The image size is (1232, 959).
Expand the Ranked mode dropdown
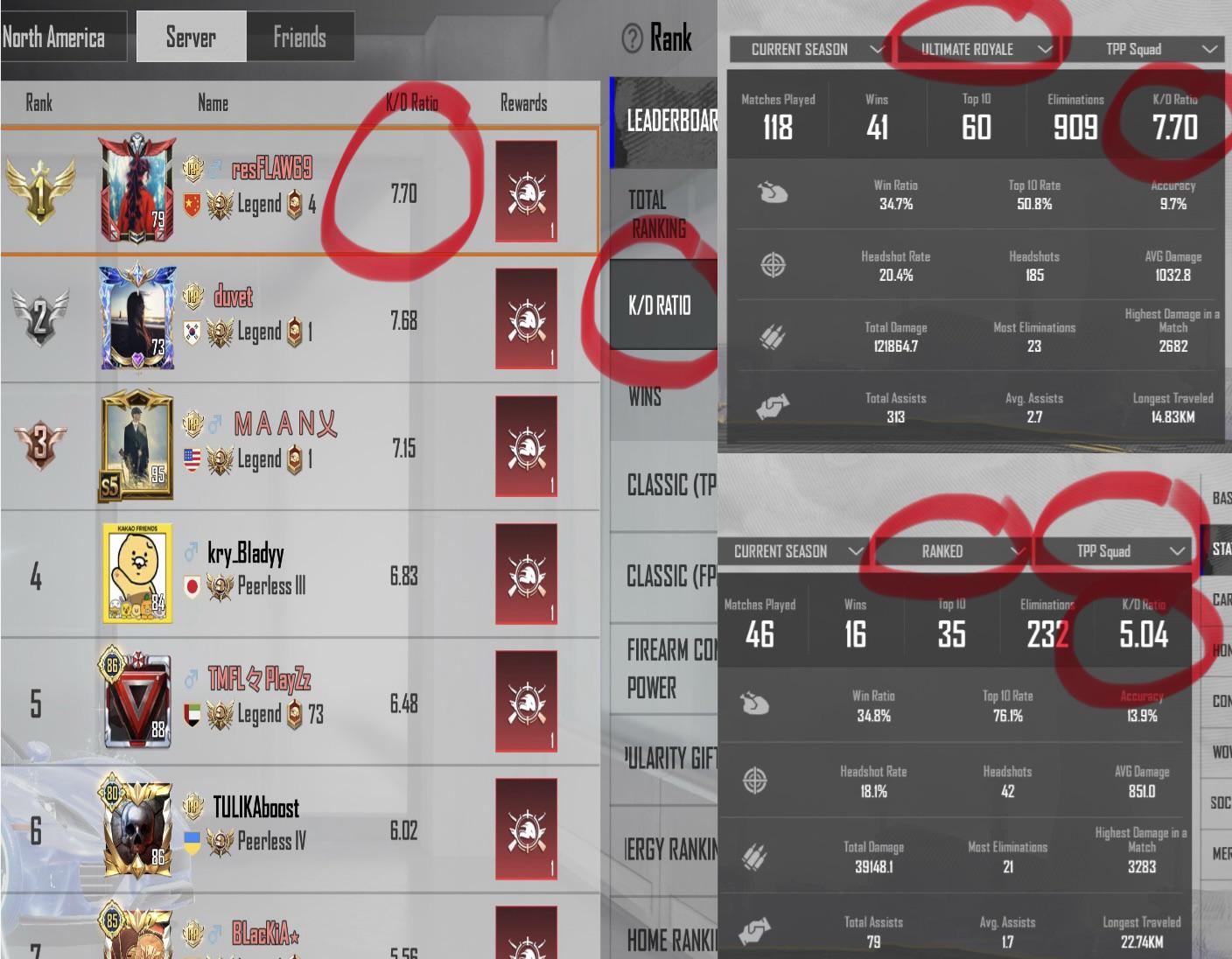(x=952, y=551)
